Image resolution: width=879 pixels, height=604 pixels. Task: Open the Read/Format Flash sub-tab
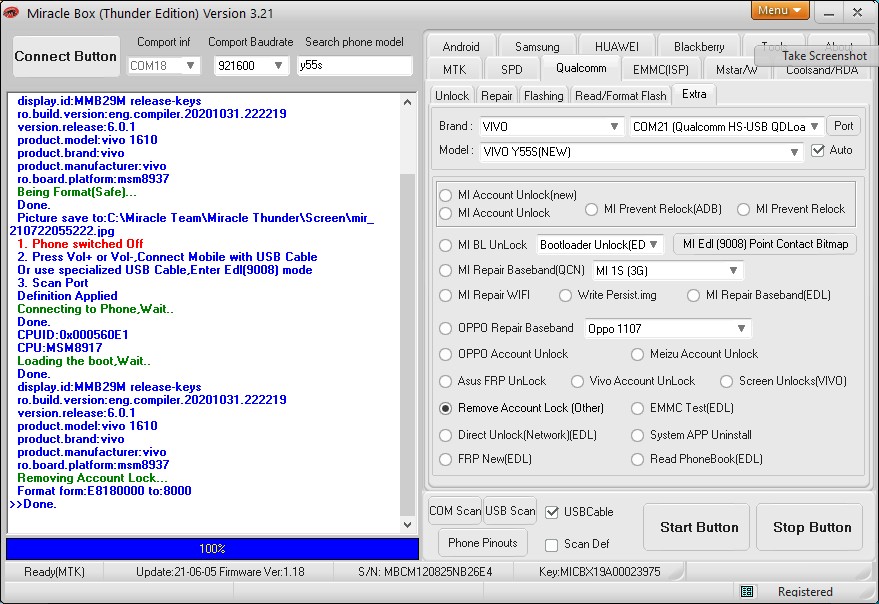(x=621, y=96)
